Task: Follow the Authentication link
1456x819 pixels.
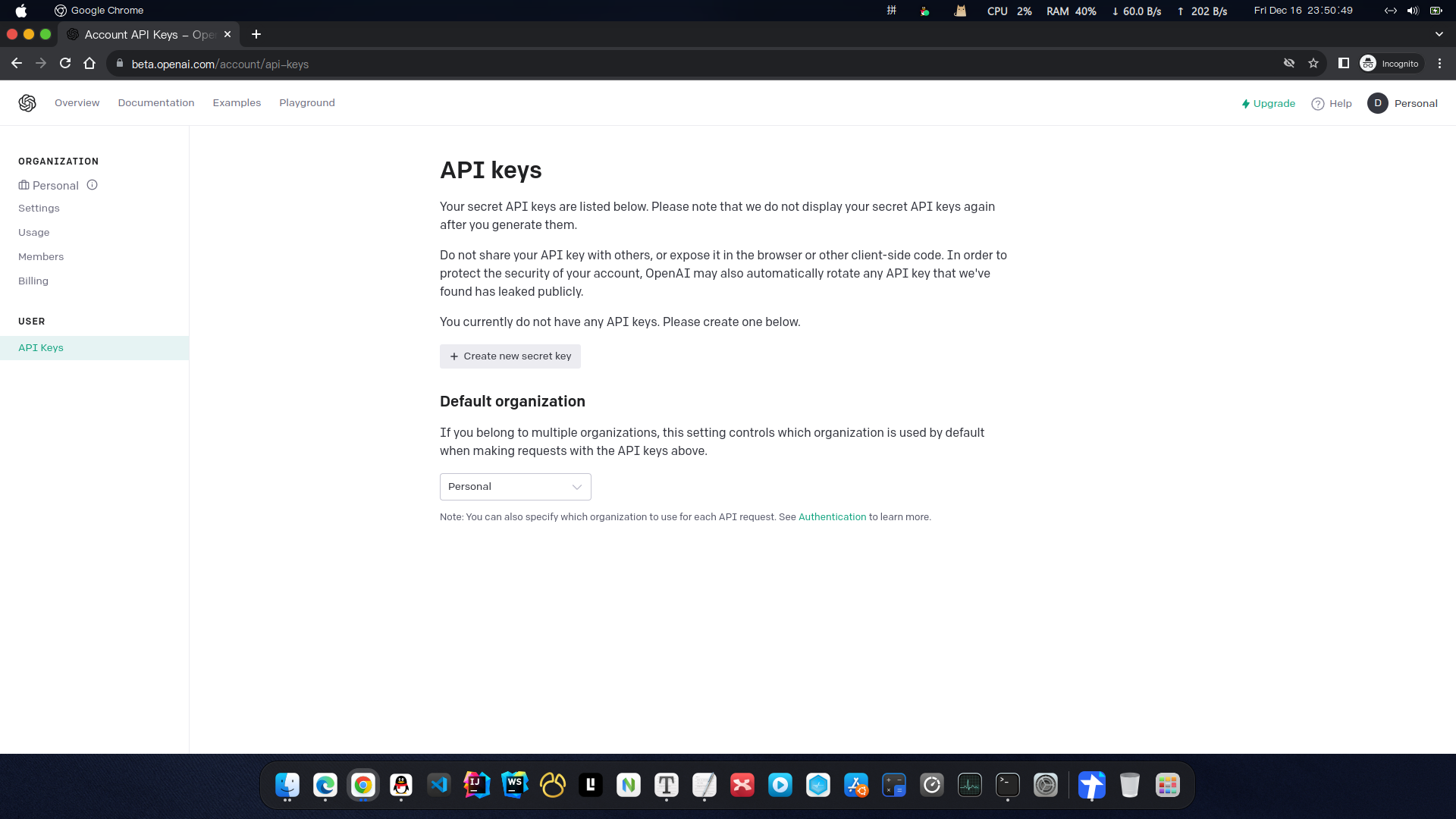Action: 832,517
